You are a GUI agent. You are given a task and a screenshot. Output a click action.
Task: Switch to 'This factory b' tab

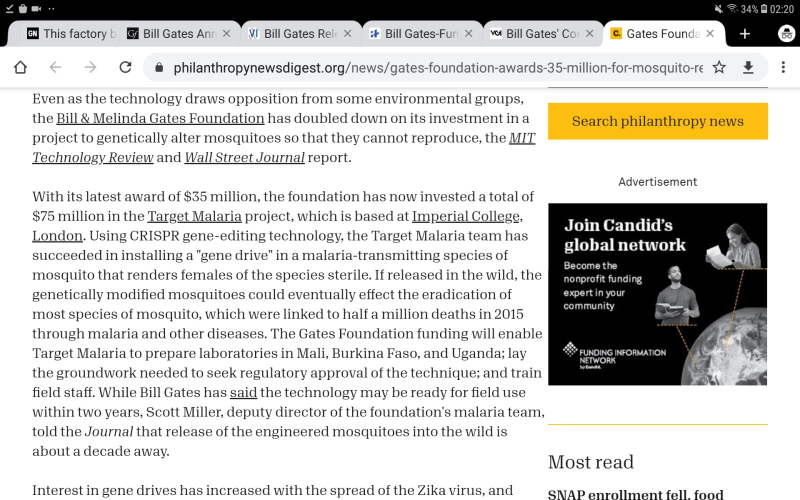[70, 34]
